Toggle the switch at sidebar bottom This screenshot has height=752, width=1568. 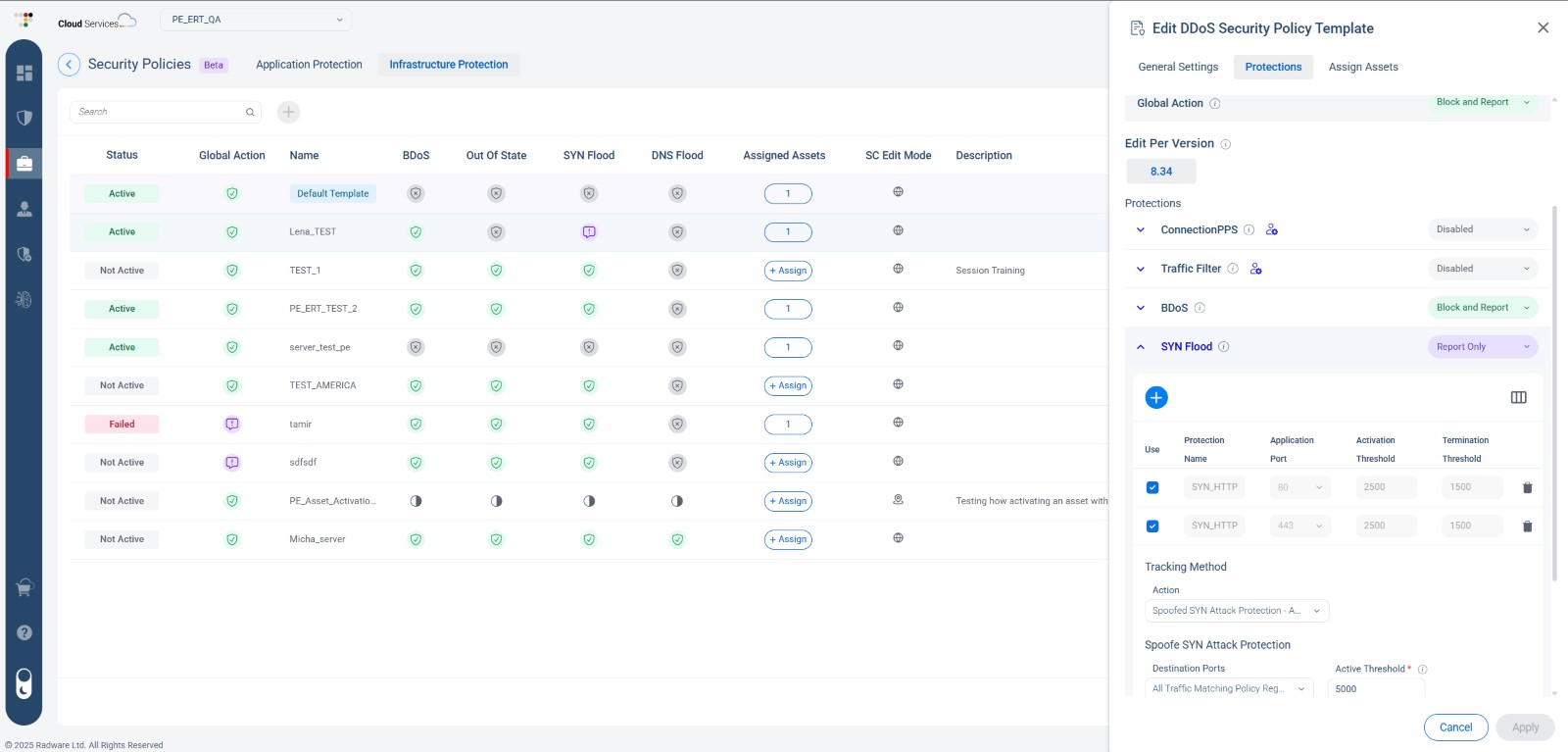[24, 683]
